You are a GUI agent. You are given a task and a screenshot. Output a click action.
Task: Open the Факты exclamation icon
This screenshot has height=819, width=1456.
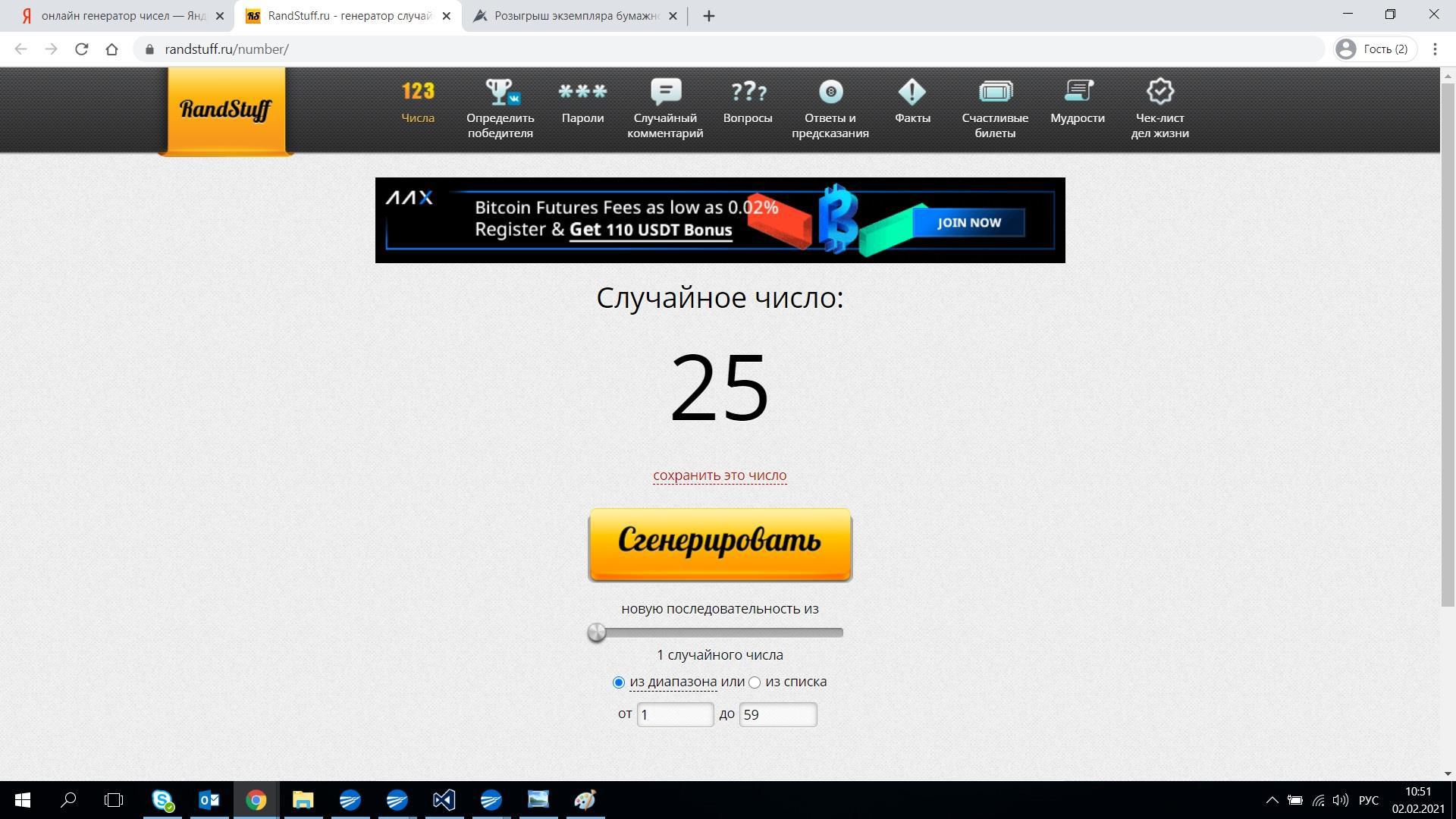(x=912, y=93)
